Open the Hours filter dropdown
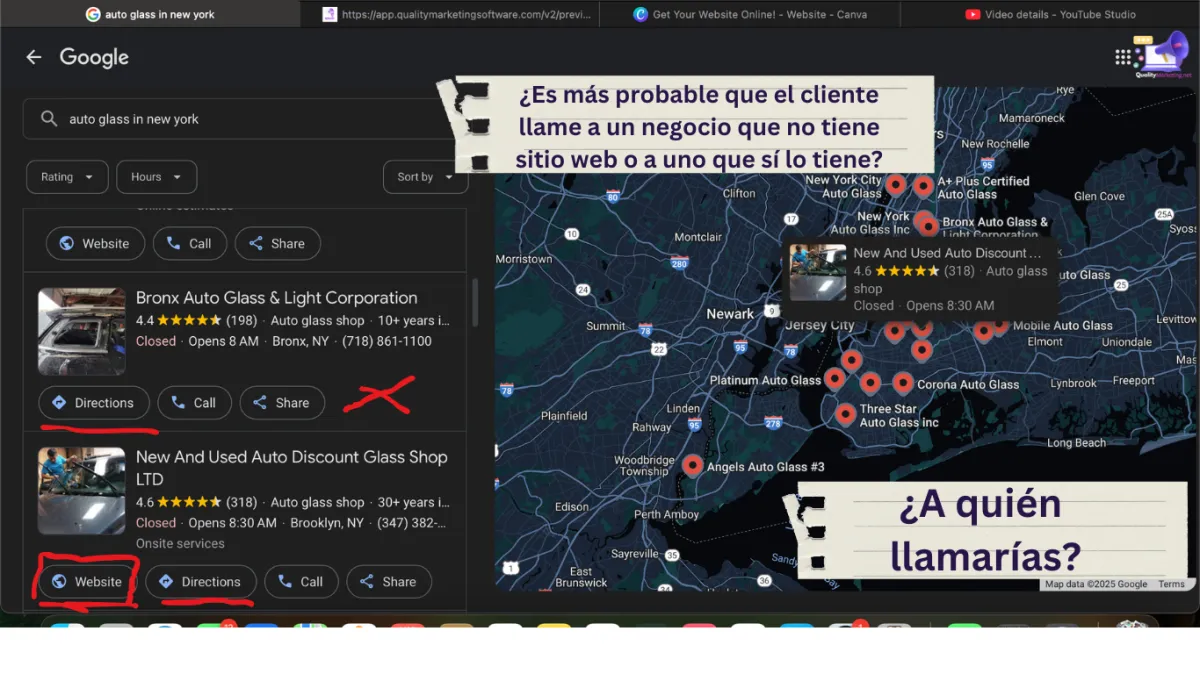 (156, 177)
